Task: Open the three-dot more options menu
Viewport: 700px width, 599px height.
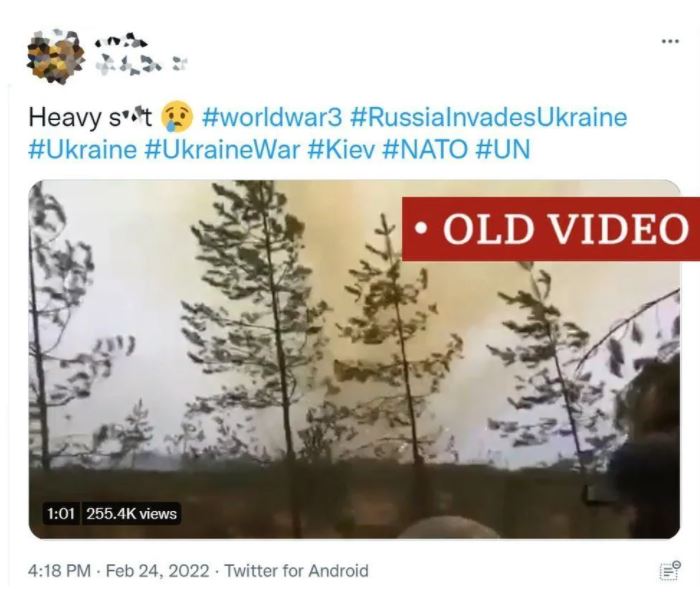Action: coord(670,41)
